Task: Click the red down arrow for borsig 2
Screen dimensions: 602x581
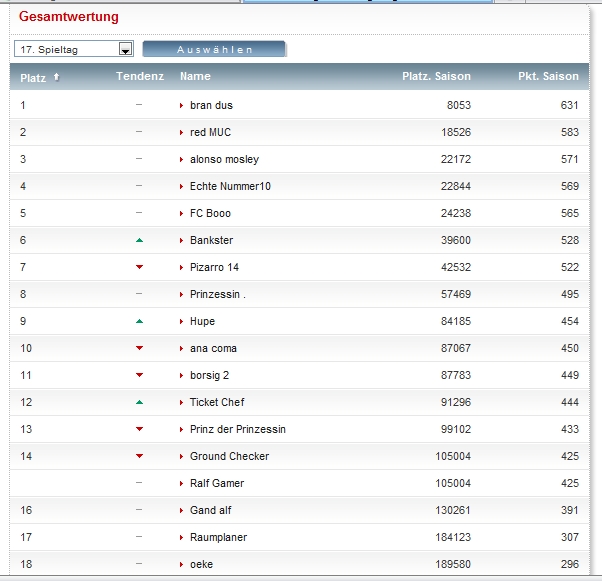Action: [140, 375]
